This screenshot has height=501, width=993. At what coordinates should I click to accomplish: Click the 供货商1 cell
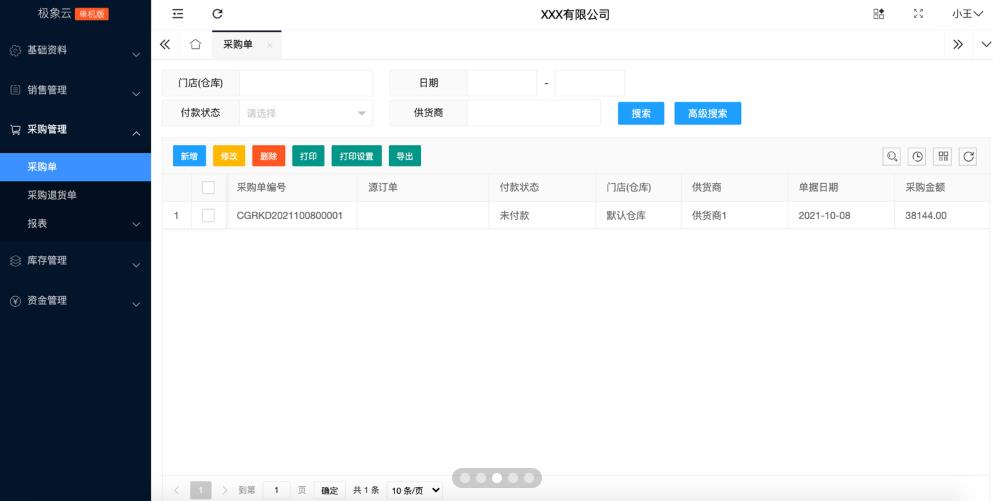tap(735, 215)
